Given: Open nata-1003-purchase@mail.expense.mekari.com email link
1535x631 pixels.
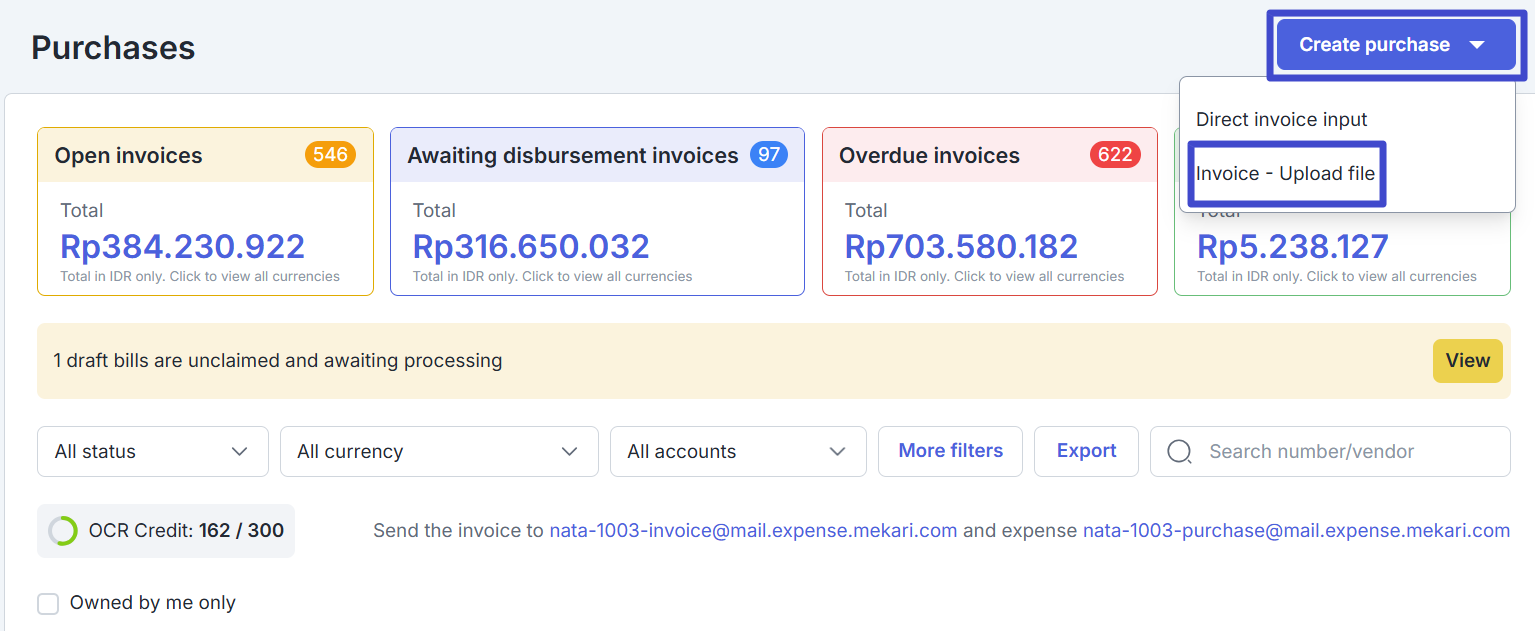Looking at the screenshot, I should [x=1296, y=531].
